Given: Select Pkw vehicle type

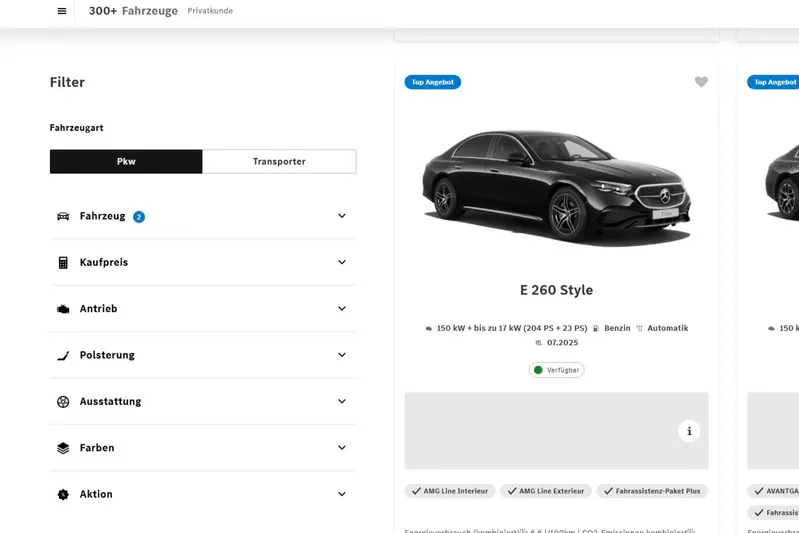Looking at the screenshot, I should [126, 162].
